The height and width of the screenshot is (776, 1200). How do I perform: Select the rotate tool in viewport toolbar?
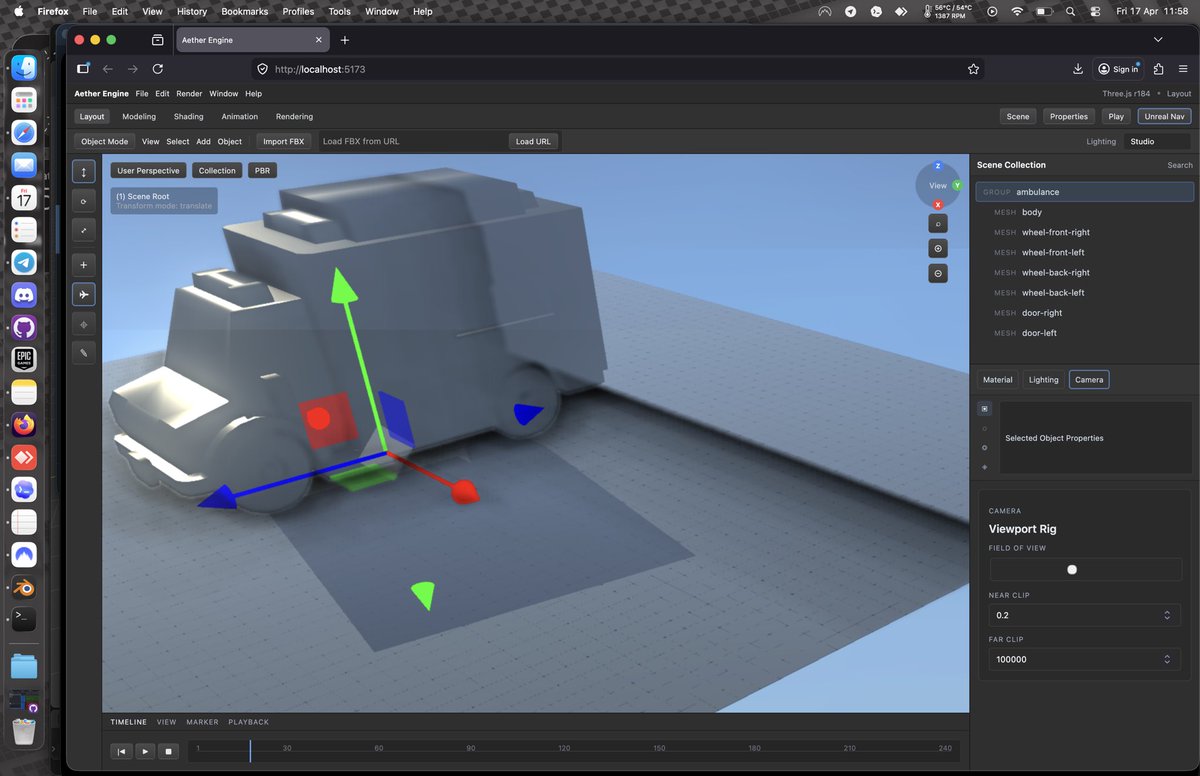[84, 202]
